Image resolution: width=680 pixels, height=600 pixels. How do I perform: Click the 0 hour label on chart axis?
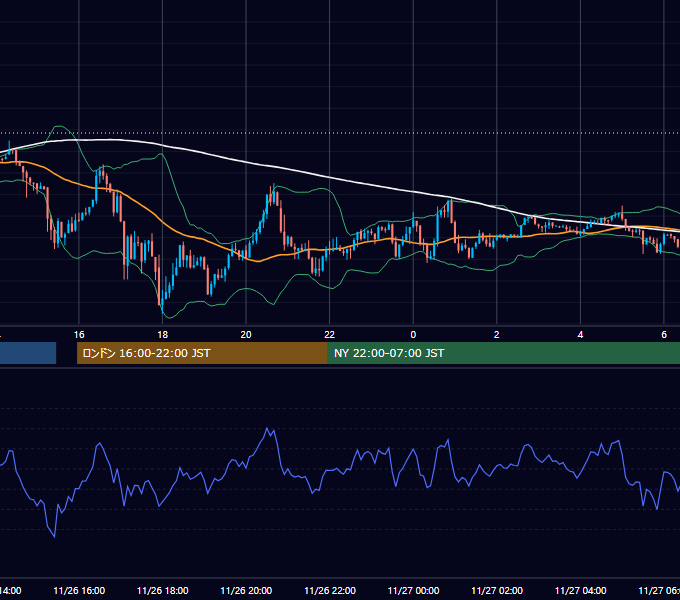413,335
